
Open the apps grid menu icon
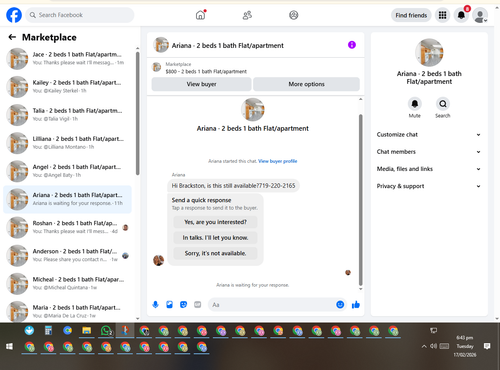tap(442, 15)
